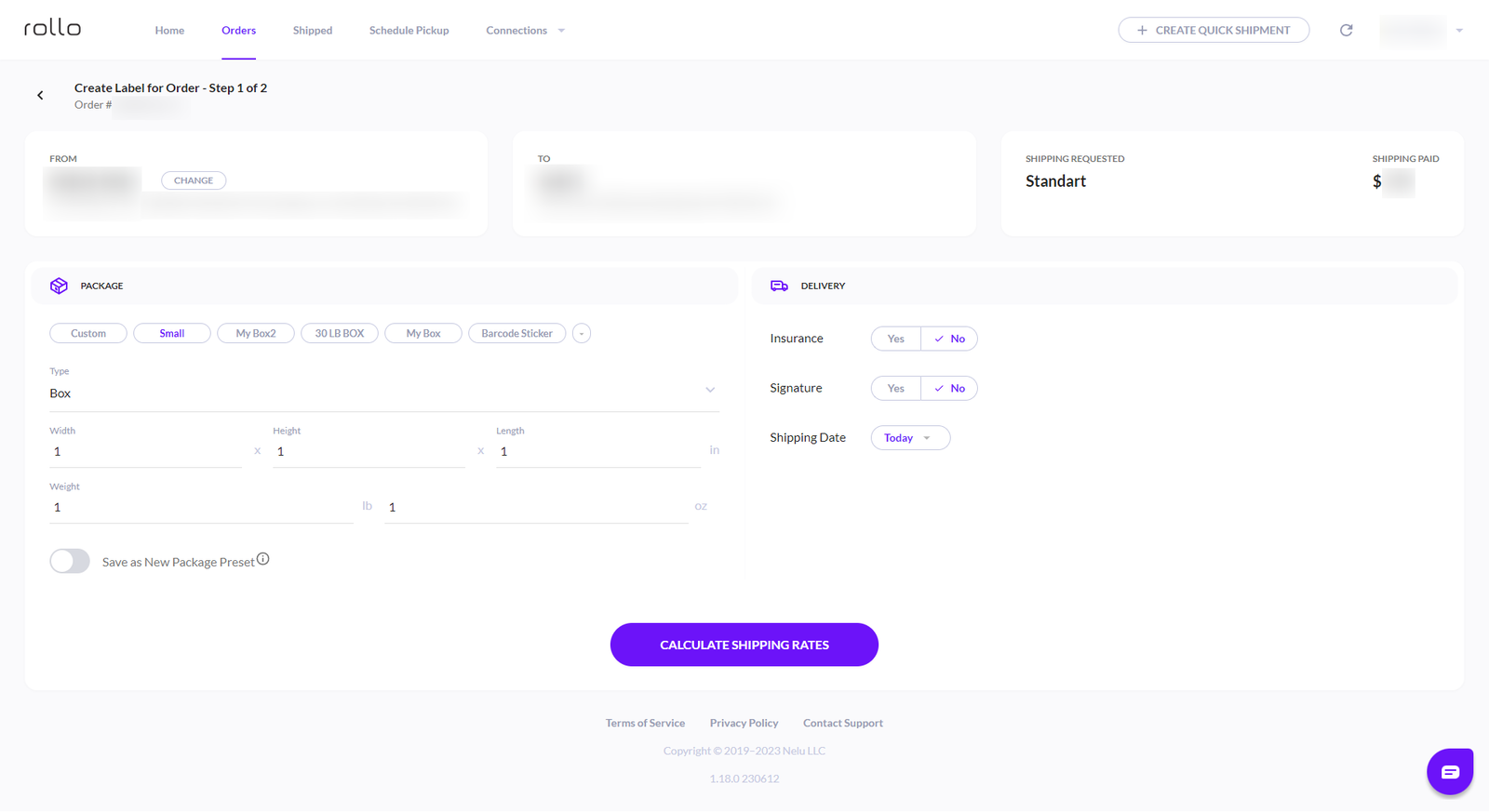Click the delivery truck icon
Image resolution: width=1489 pixels, height=812 pixels.
pyautogui.click(x=779, y=286)
